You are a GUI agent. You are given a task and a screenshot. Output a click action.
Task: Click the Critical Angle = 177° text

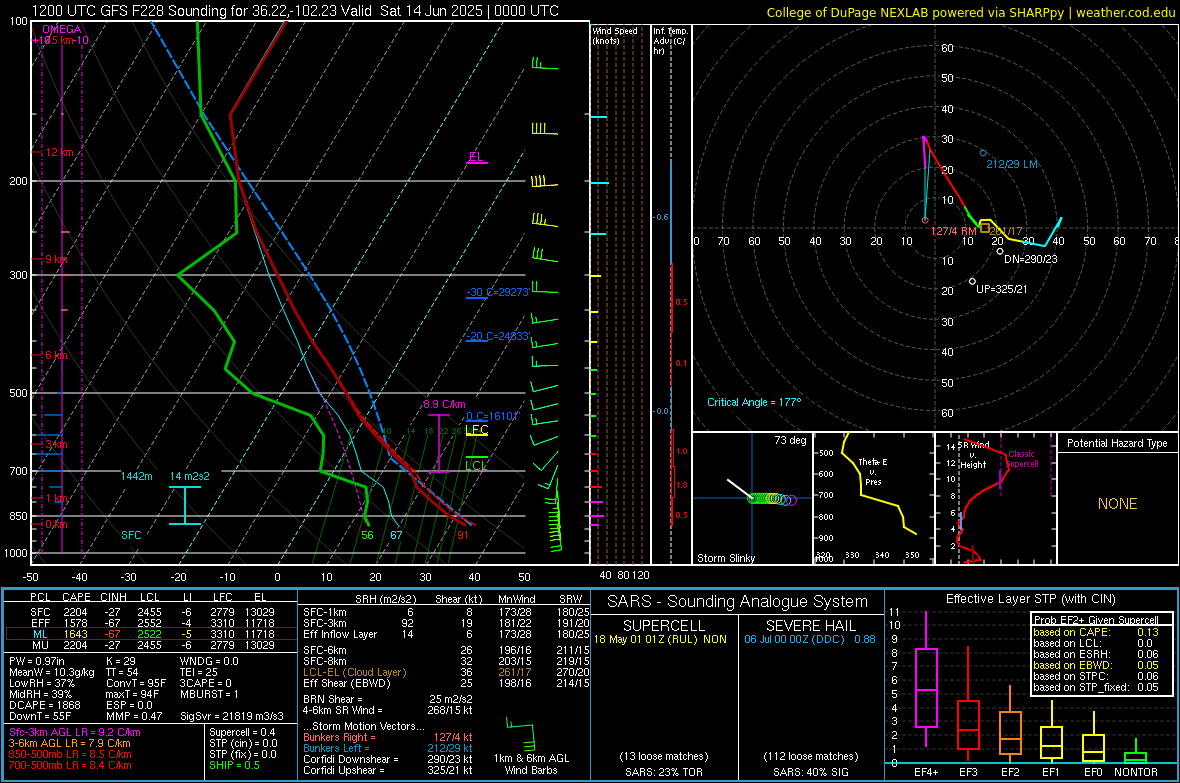click(x=754, y=402)
